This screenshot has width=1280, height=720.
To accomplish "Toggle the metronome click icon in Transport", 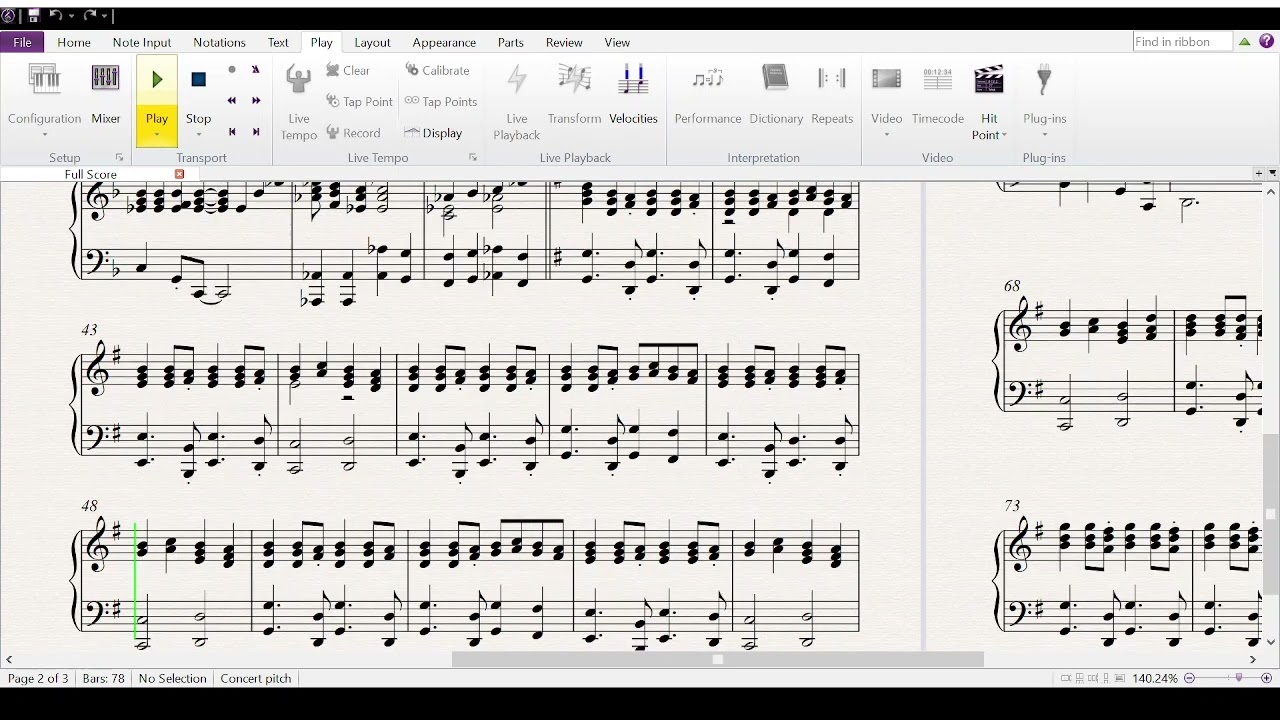I will [255, 70].
